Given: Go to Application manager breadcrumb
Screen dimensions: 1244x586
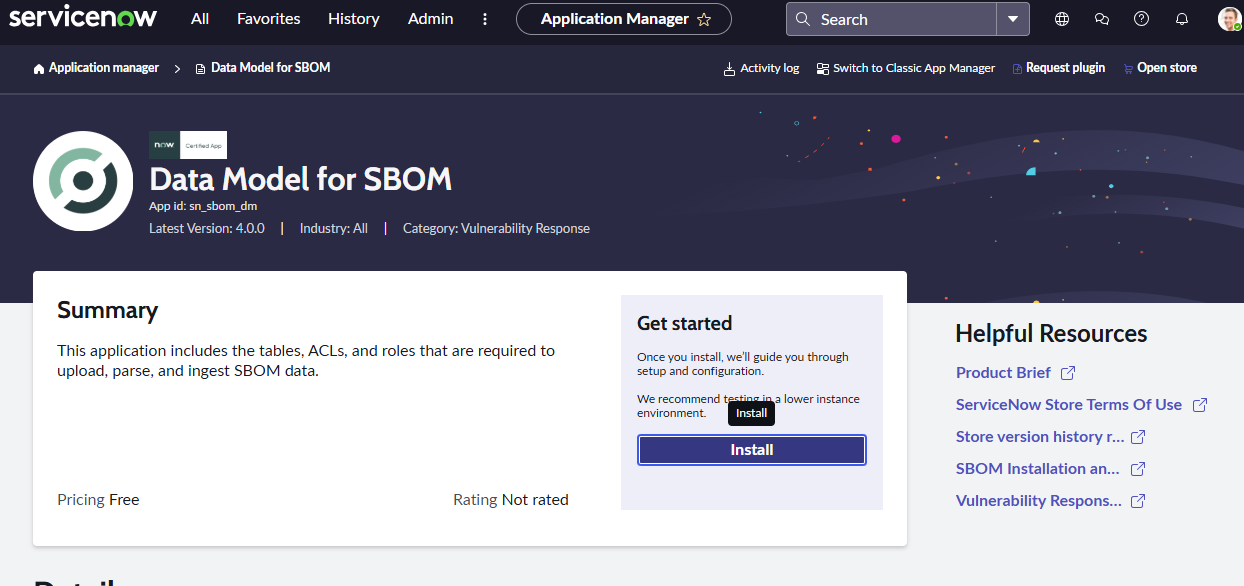Looking at the screenshot, I should pos(104,68).
